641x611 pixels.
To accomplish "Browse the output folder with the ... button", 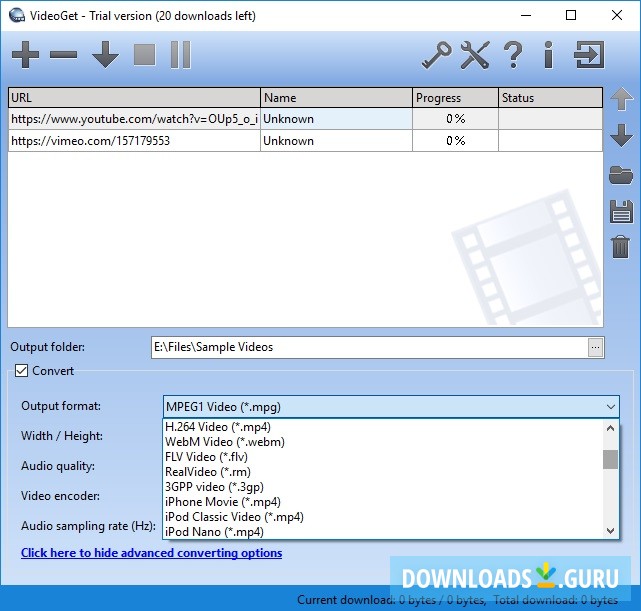I will (595, 348).
